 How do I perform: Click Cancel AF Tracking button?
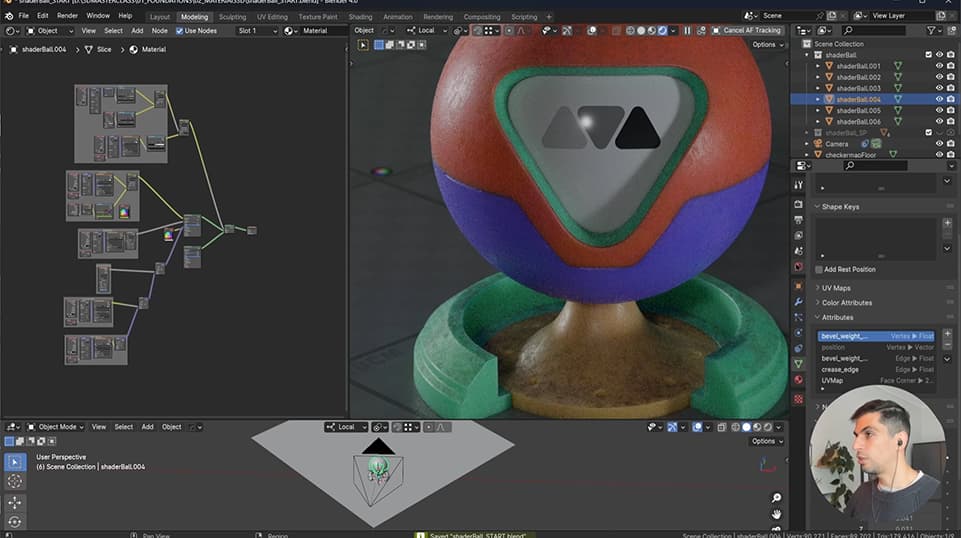(x=747, y=31)
